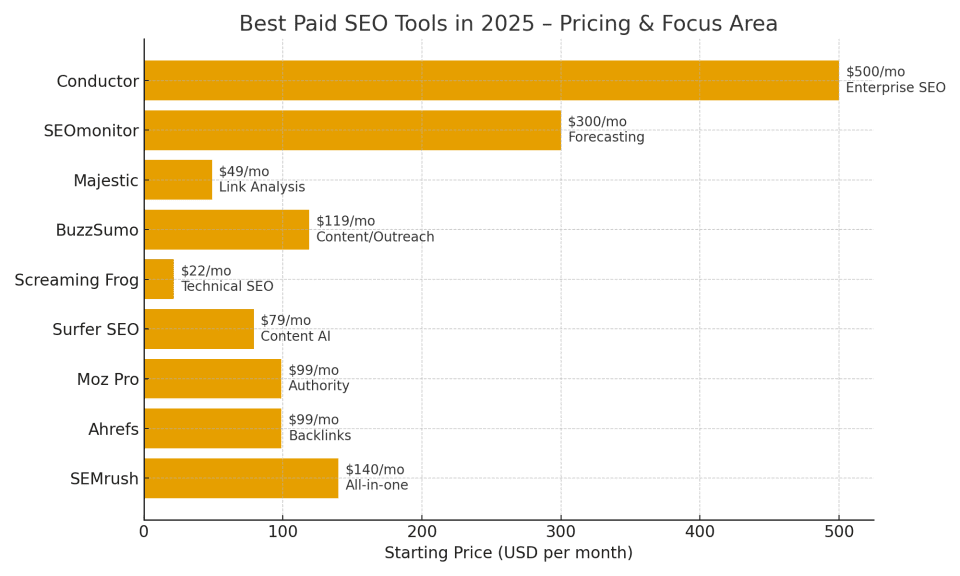Click the "$22/mo Technical SEO" annotation

[227, 279]
